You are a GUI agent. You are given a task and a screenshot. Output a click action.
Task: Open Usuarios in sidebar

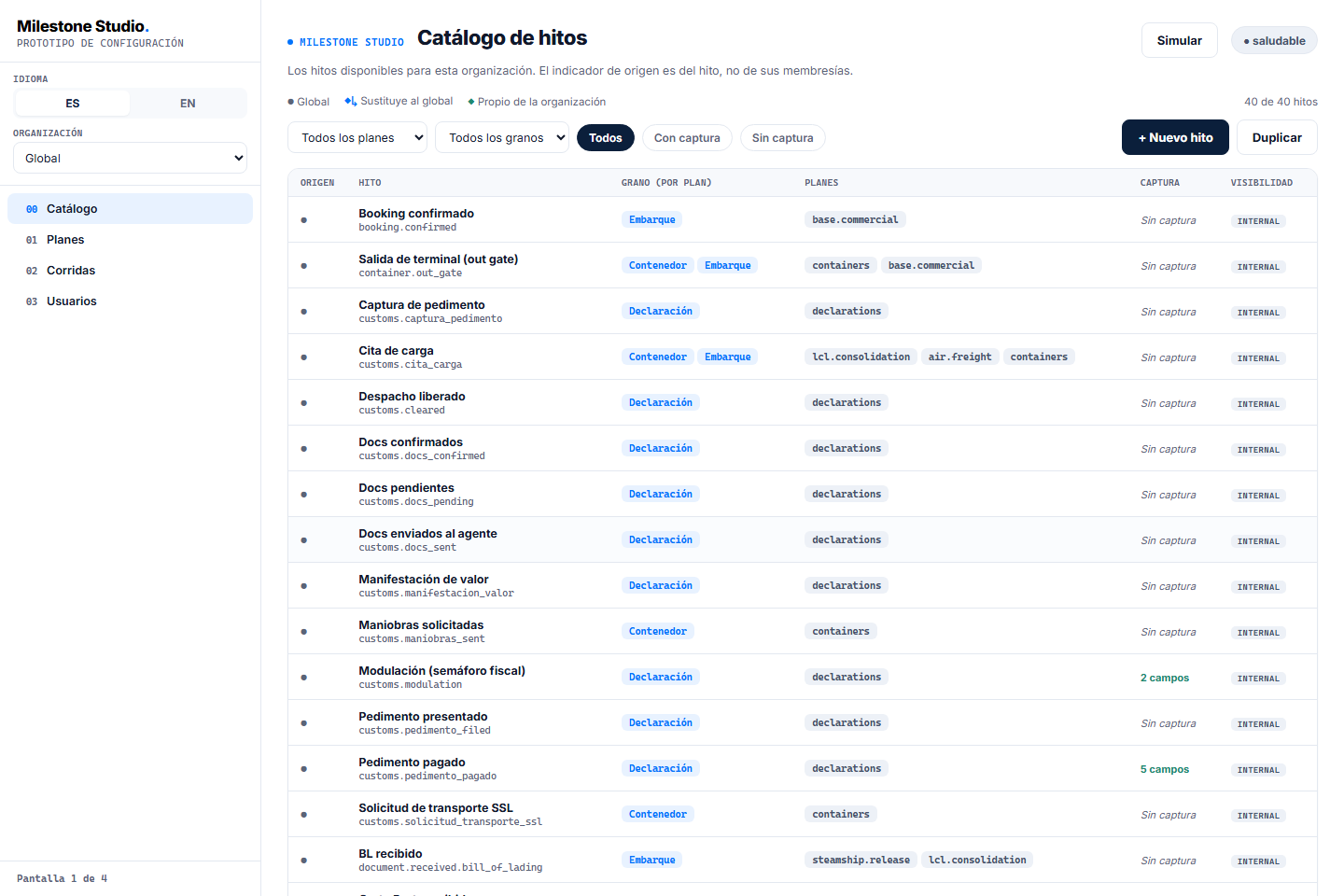pyautogui.click(x=130, y=301)
